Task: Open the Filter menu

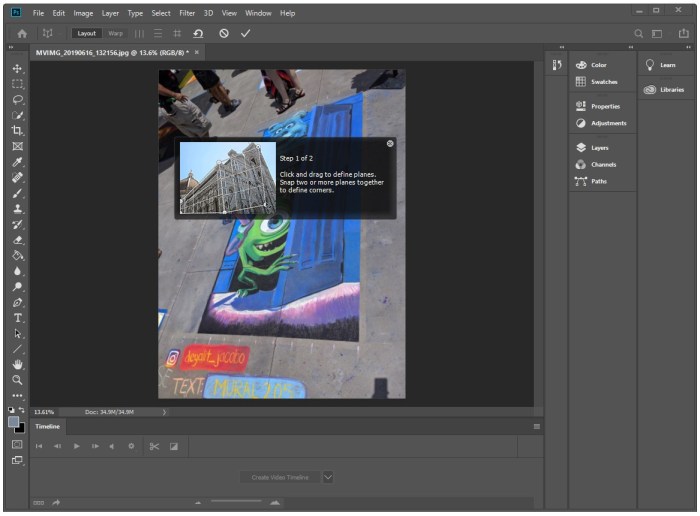Action: [x=187, y=13]
